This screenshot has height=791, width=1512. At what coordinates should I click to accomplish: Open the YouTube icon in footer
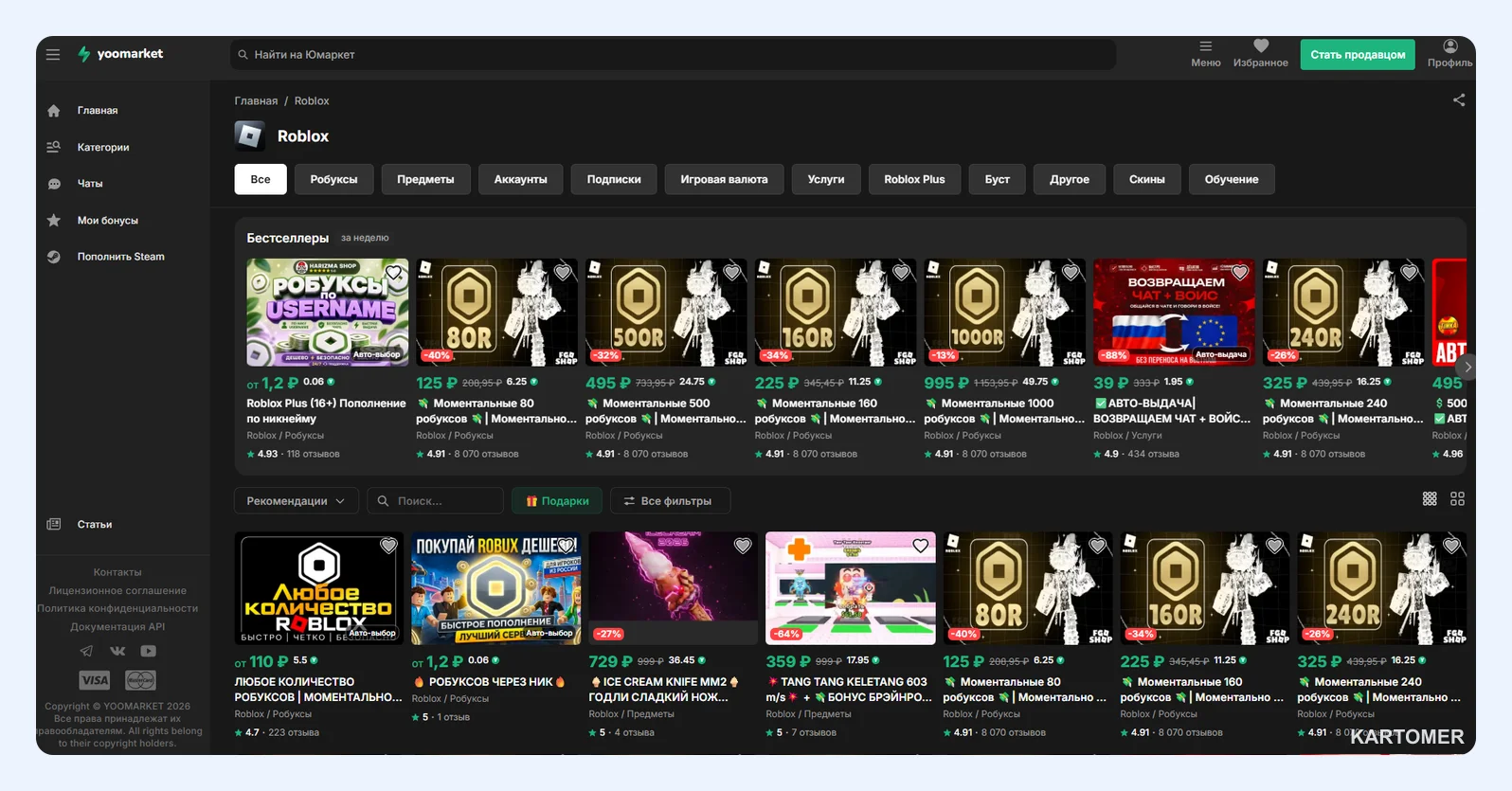pos(149,651)
